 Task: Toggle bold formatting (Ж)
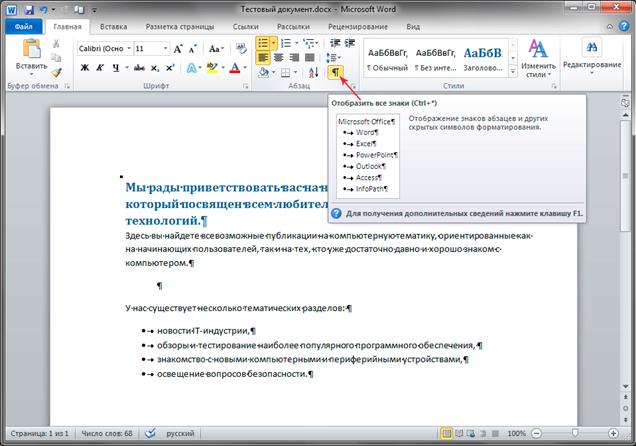coord(85,69)
